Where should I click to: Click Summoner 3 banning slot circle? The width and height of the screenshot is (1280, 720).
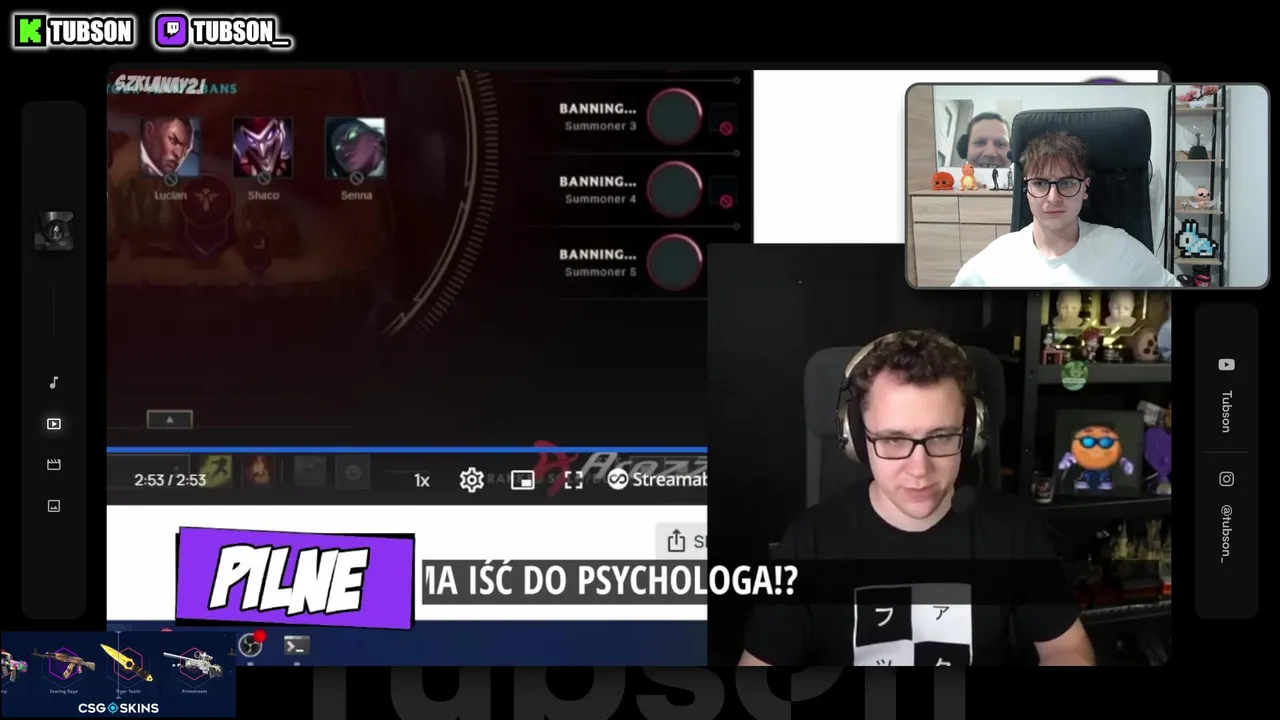point(675,117)
